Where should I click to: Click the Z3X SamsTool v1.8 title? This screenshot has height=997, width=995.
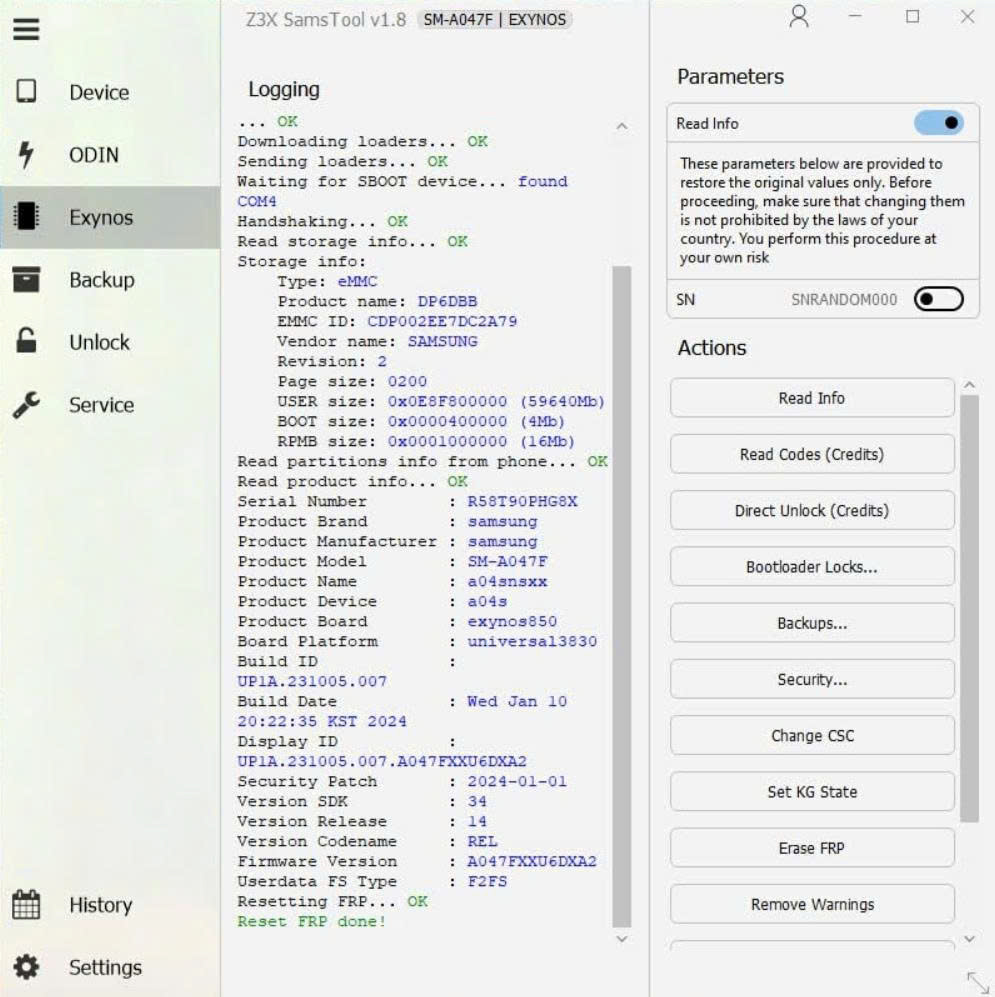[326, 20]
